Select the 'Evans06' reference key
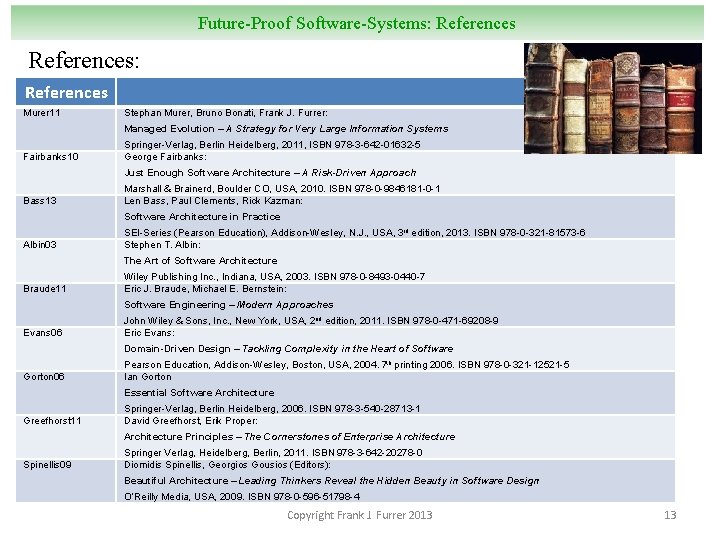Viewport: 720px width, 540px height. tap(43, 333)
